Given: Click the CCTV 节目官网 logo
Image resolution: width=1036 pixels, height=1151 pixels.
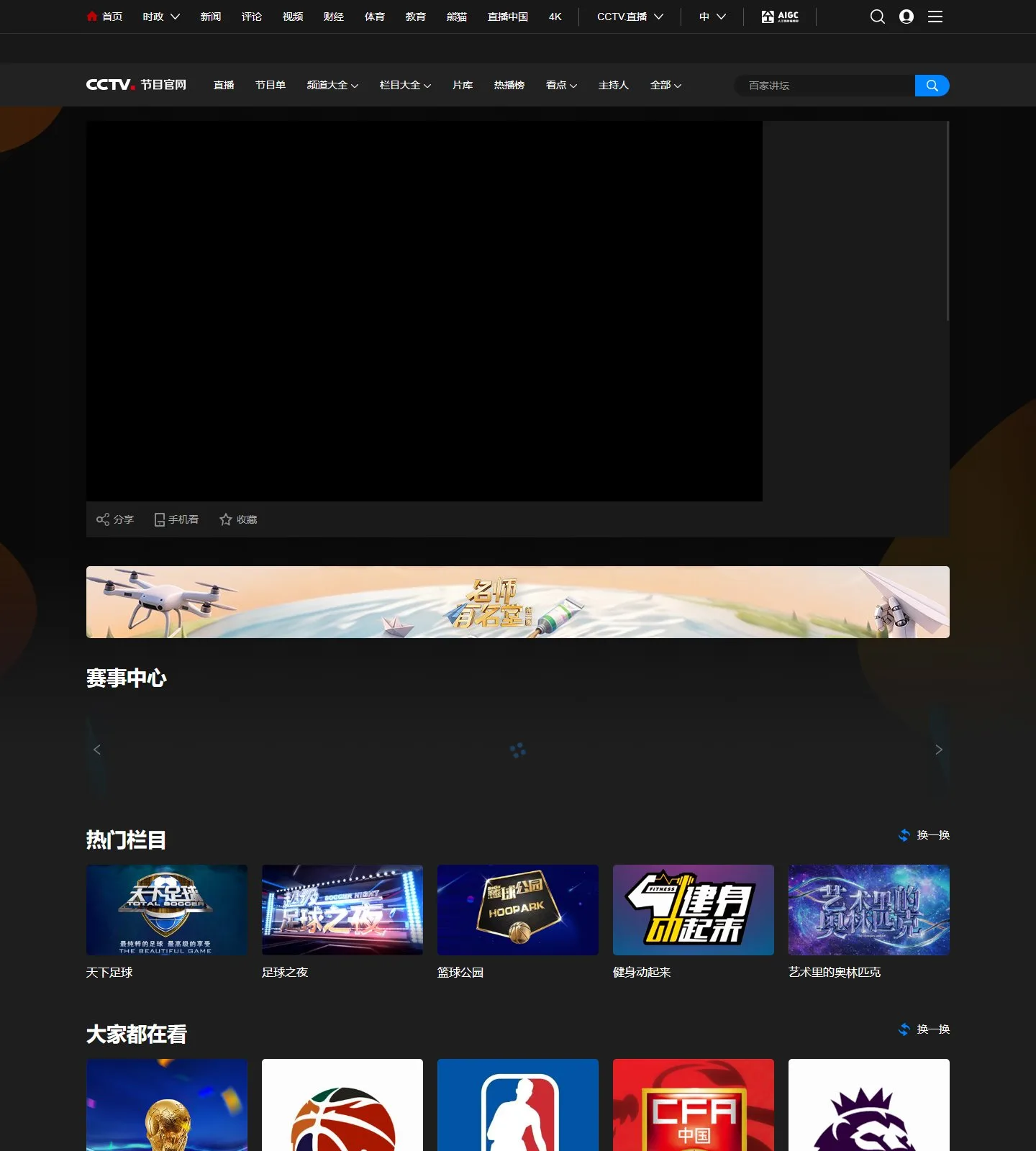Looking at the screenshot, I should pos(136,85).
